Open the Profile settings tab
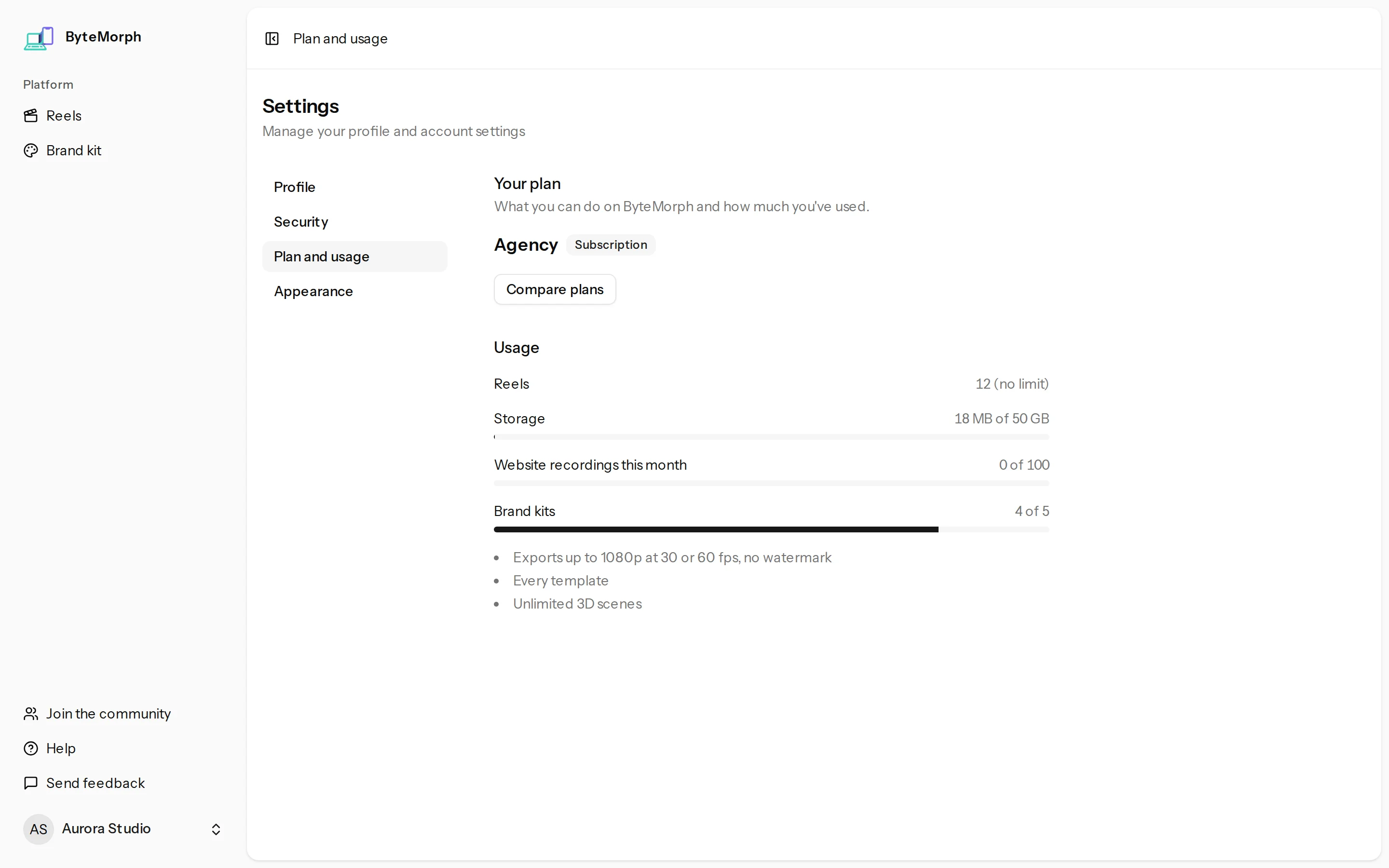This screenshot has height=868, width=1389. click(x=354, y=187)
